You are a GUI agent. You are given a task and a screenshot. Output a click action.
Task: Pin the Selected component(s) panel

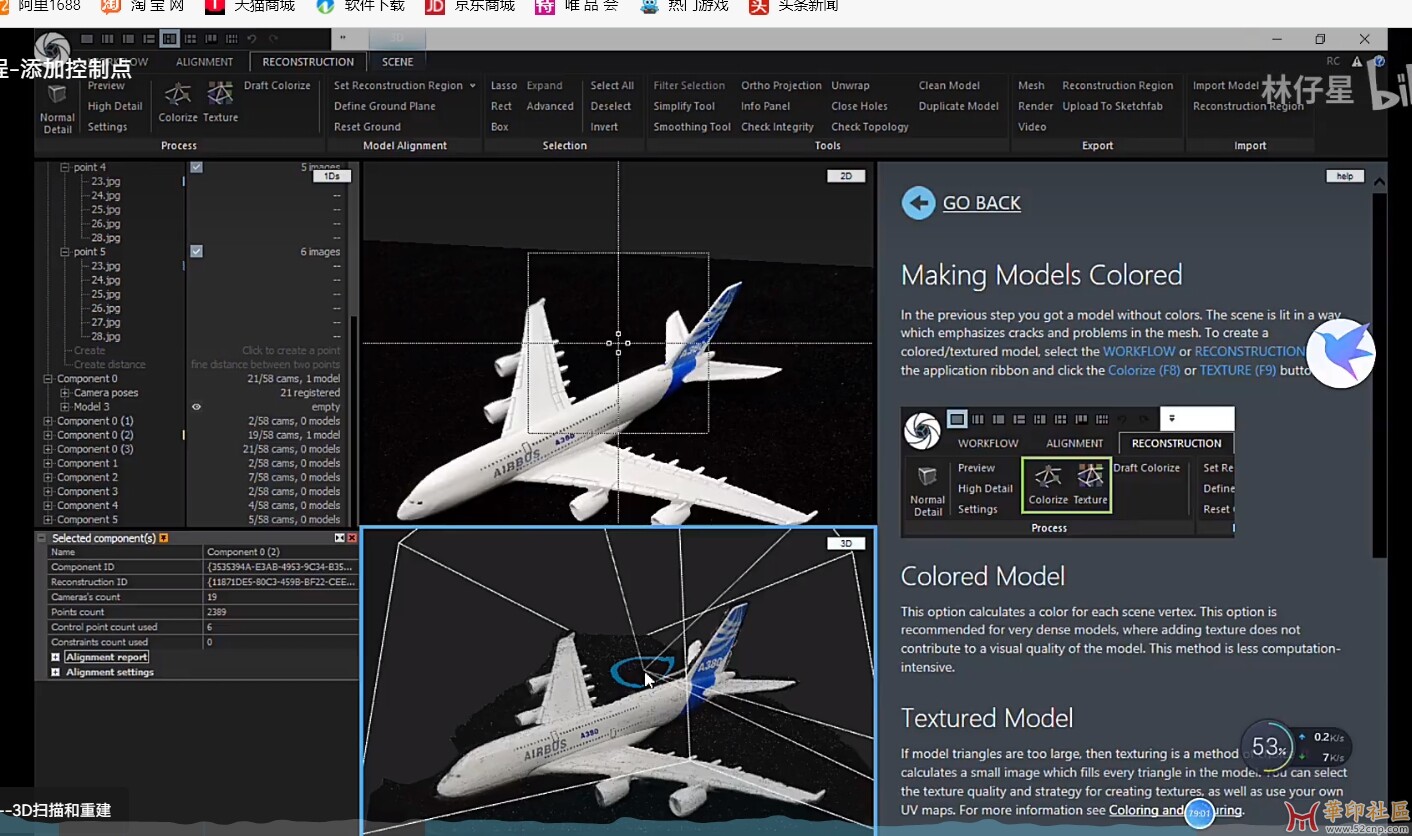point(164,538)
